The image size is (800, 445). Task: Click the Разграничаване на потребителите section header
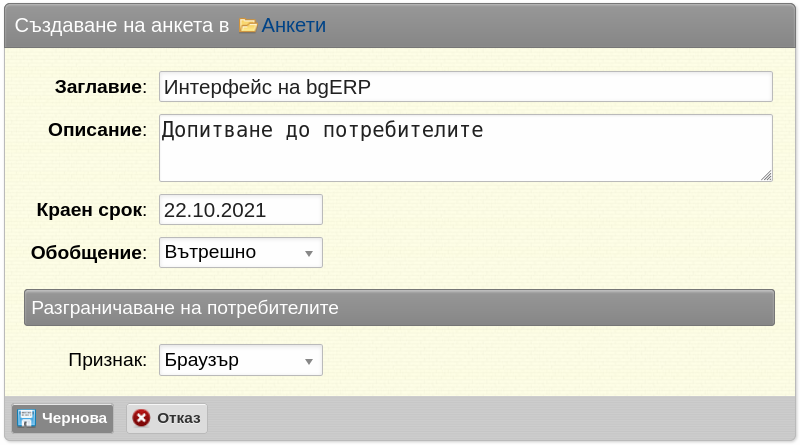(x=399, y=308)
